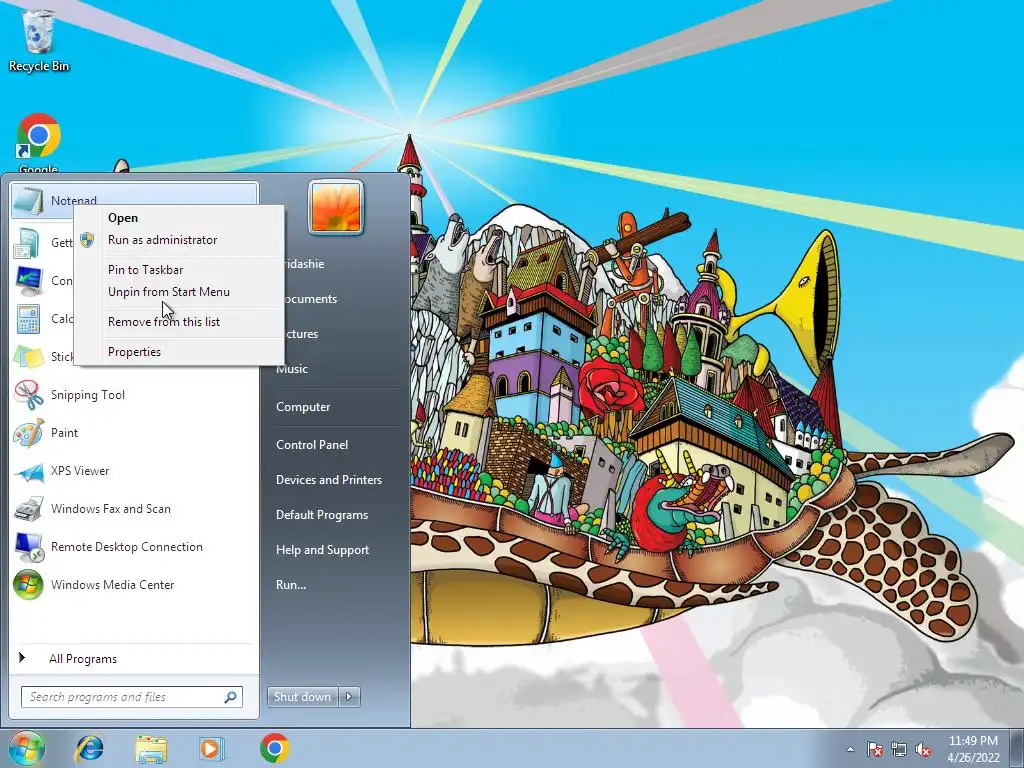
Task: Click the muted volume tray icon
Action: click(923, 749)
